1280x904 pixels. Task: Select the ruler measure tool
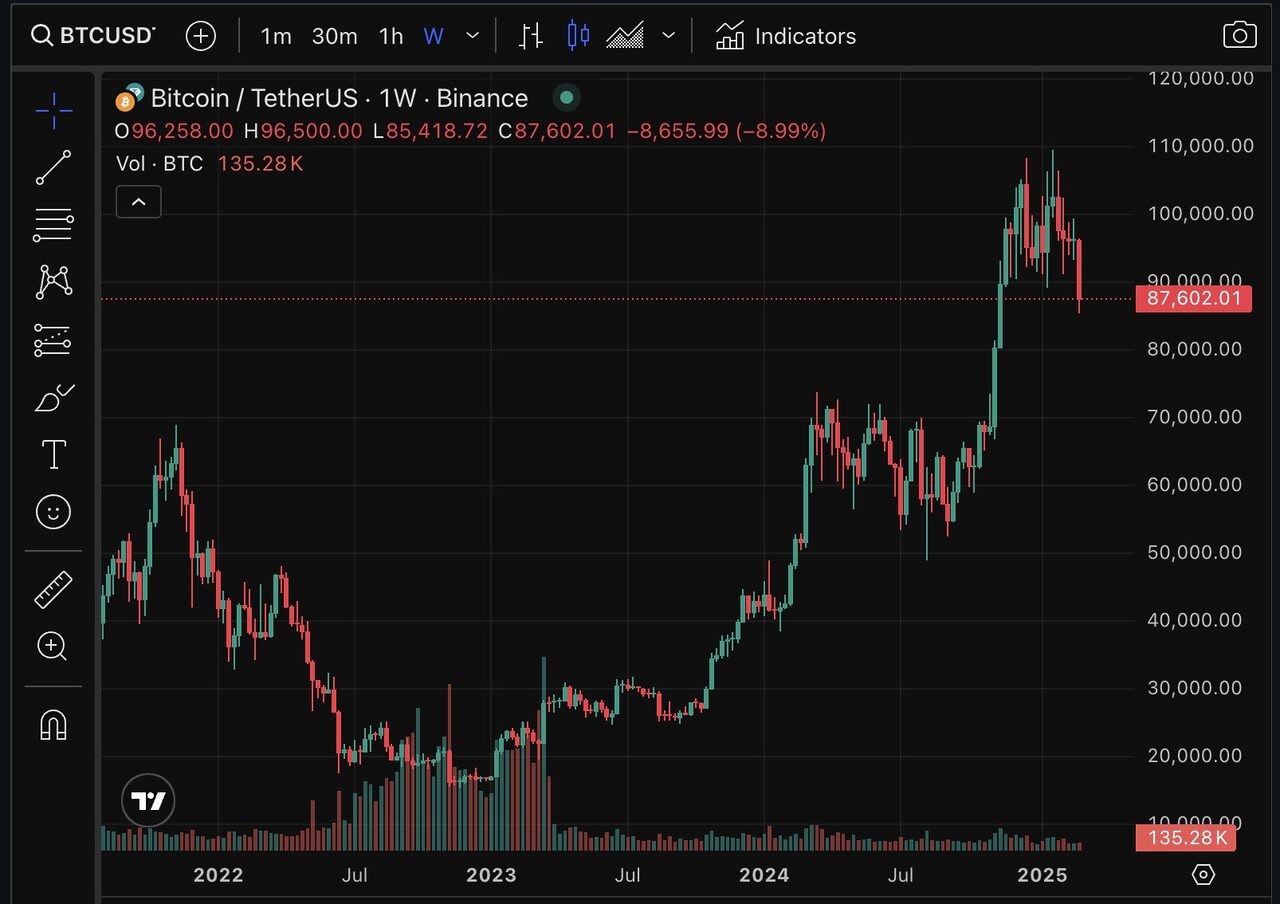point(53,590)
